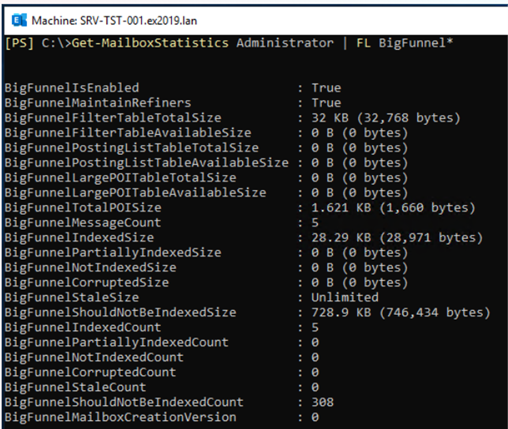Click the 'BigFunnelPartiallyIndexedCount' property name
Viewport: 508px width, 429px height.
117,342
